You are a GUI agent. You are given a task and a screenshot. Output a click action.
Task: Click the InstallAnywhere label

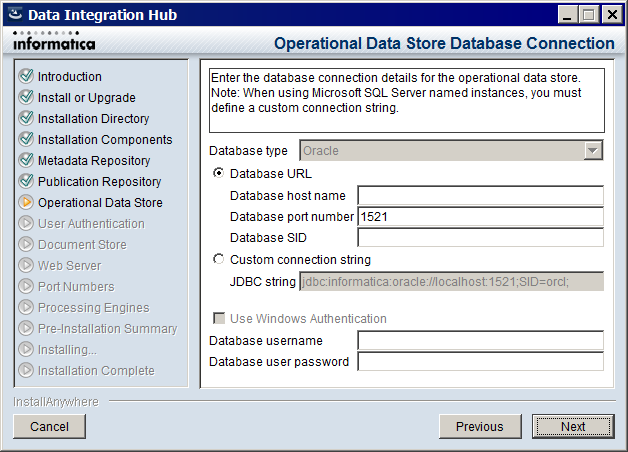point(56,402)
